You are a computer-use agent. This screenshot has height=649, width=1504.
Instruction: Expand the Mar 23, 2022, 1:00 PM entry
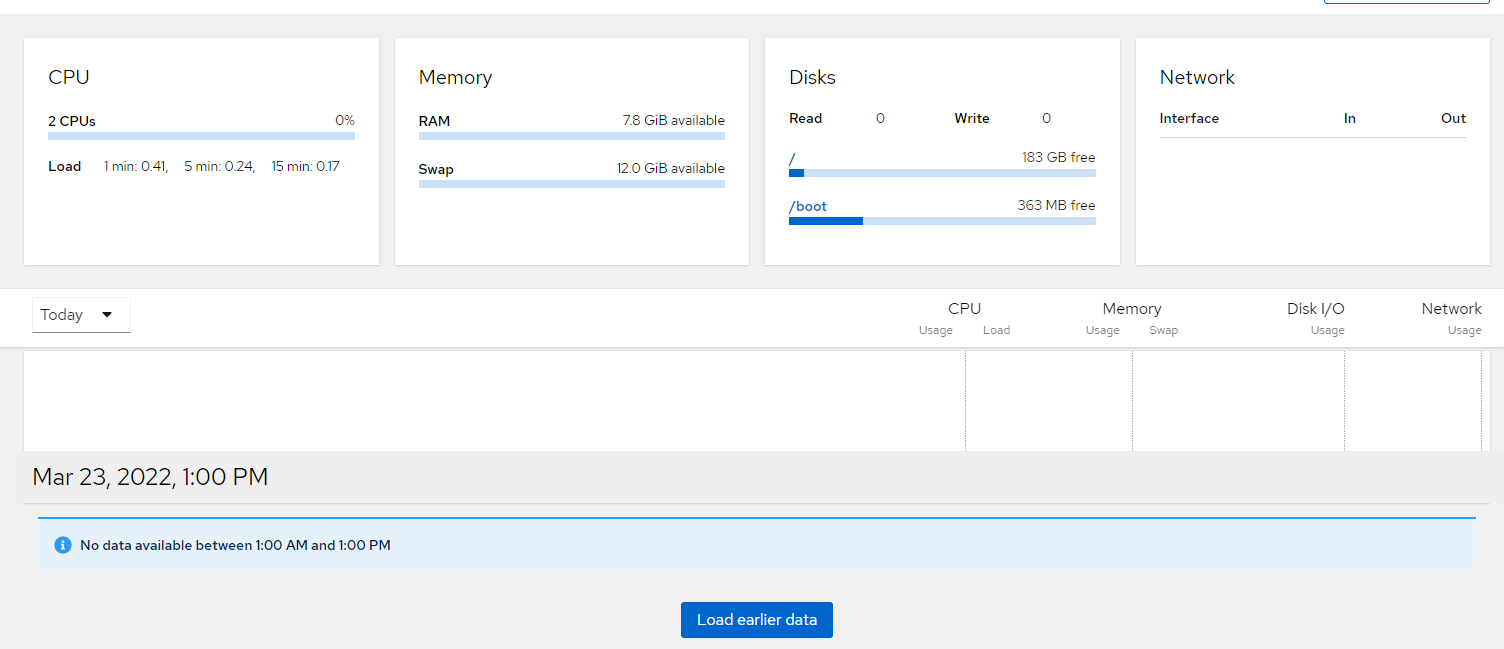pyautogui.click(x=149, y=477)
